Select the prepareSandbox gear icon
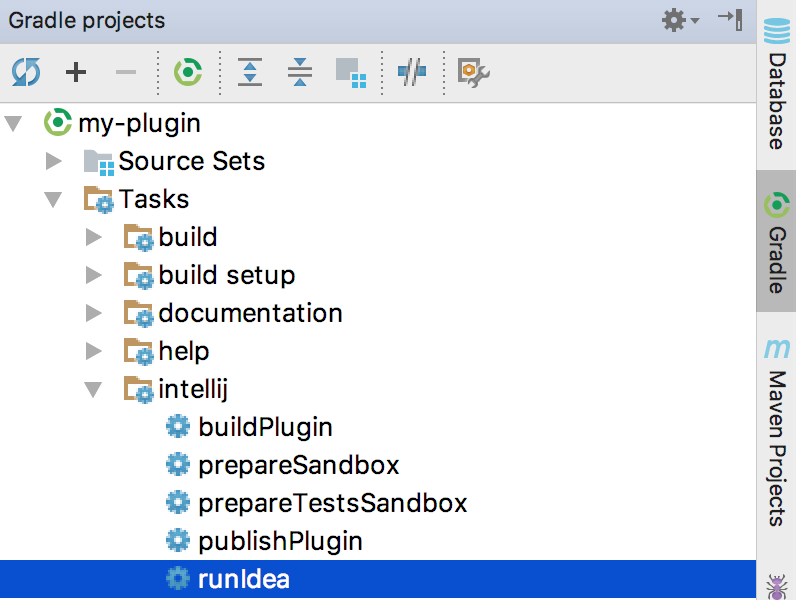This screenshot has width=796, height=600. 178,465
